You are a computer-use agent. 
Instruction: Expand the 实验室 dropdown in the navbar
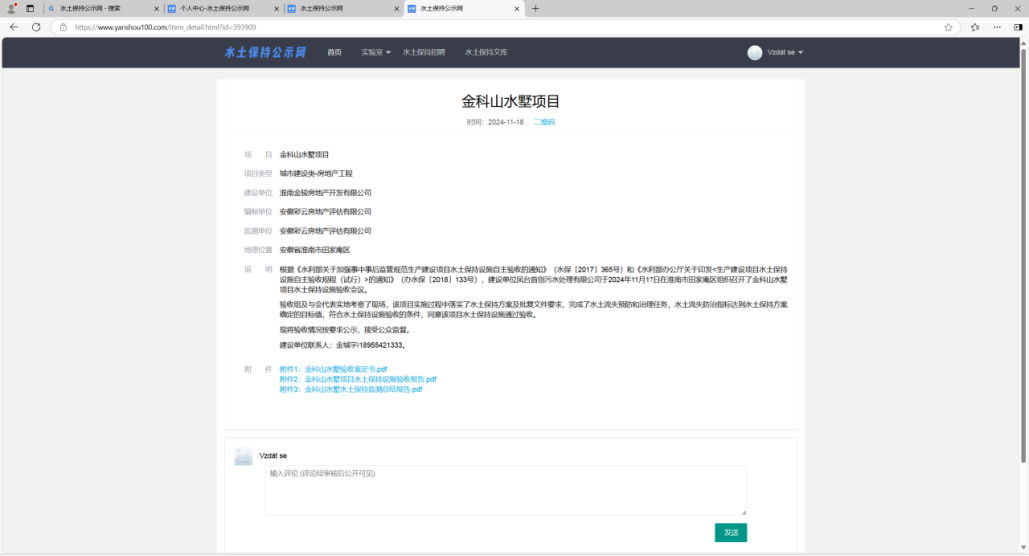pyautogui.click(x=376, y=52)
